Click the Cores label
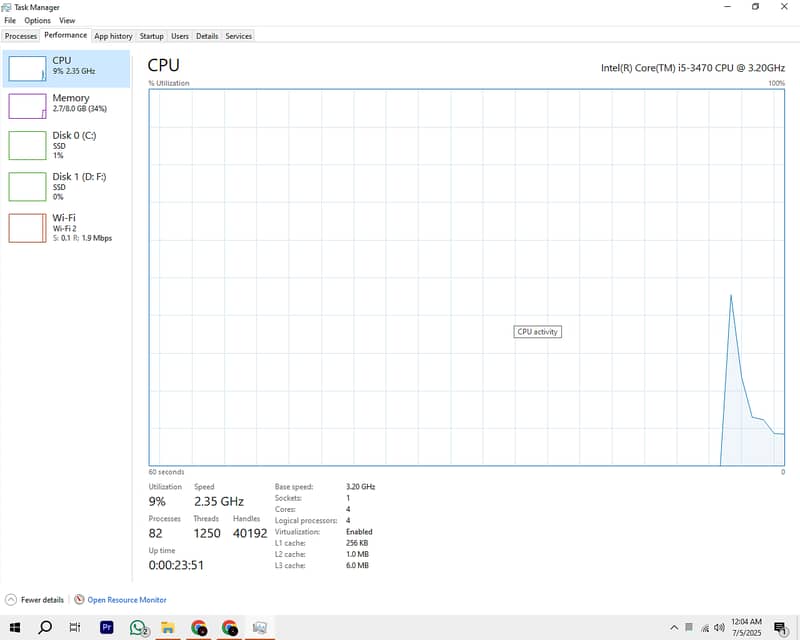This screenshot has height=640, width=800. [x=285, y=509]
